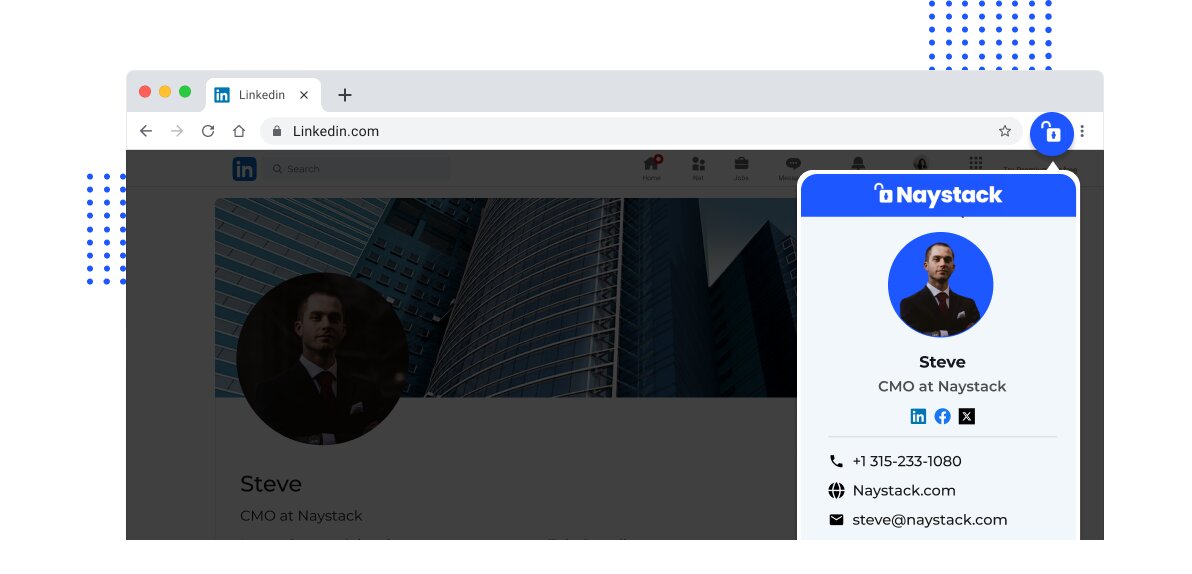The width and height of the screenshot is (1192, 574).
Task: Click the red macOS close window button
Action: click(x=145, y=92)
